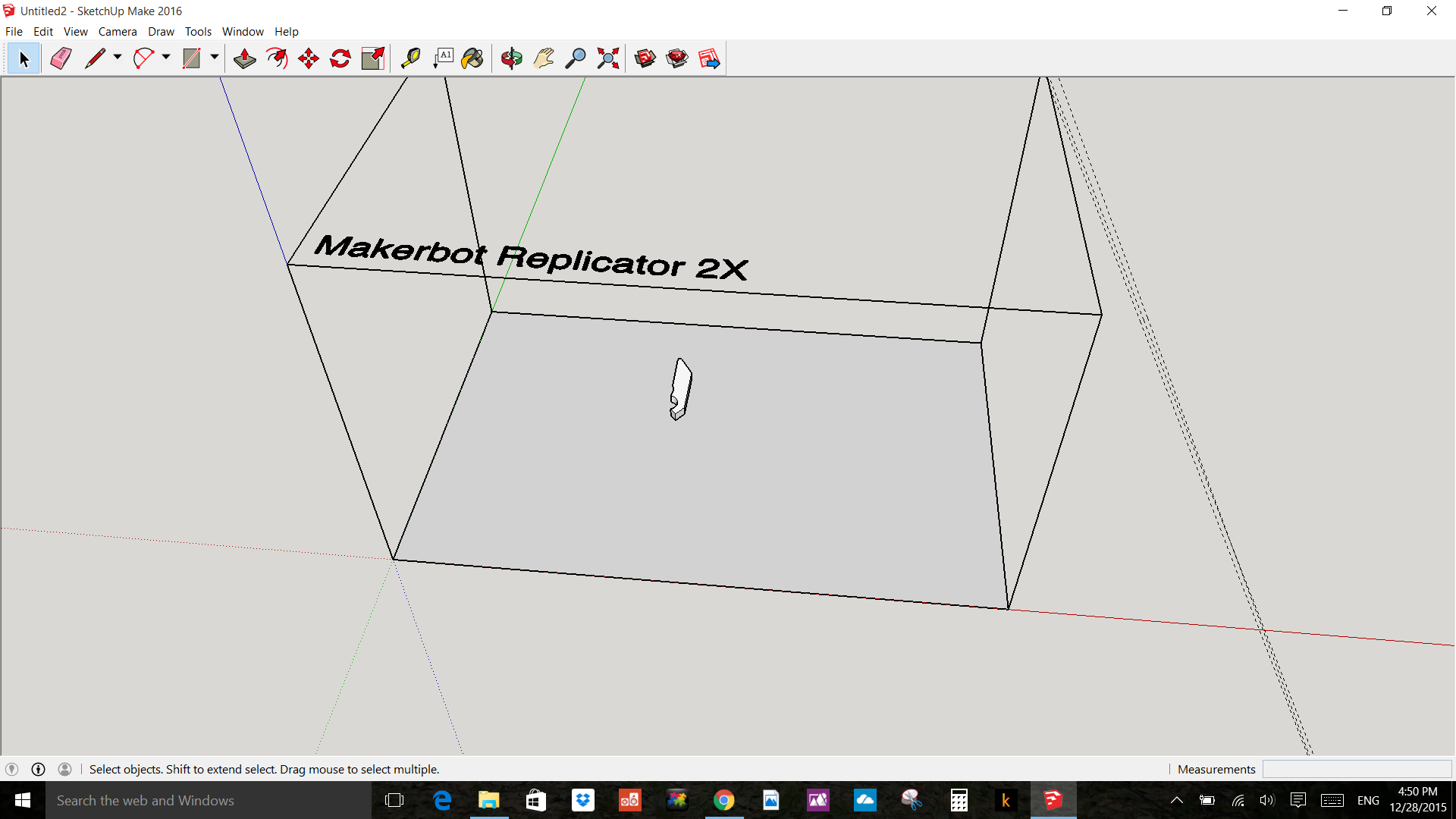Open the Window menu
This screenshot has height=819, width=1456.
[x=243, y=31]
